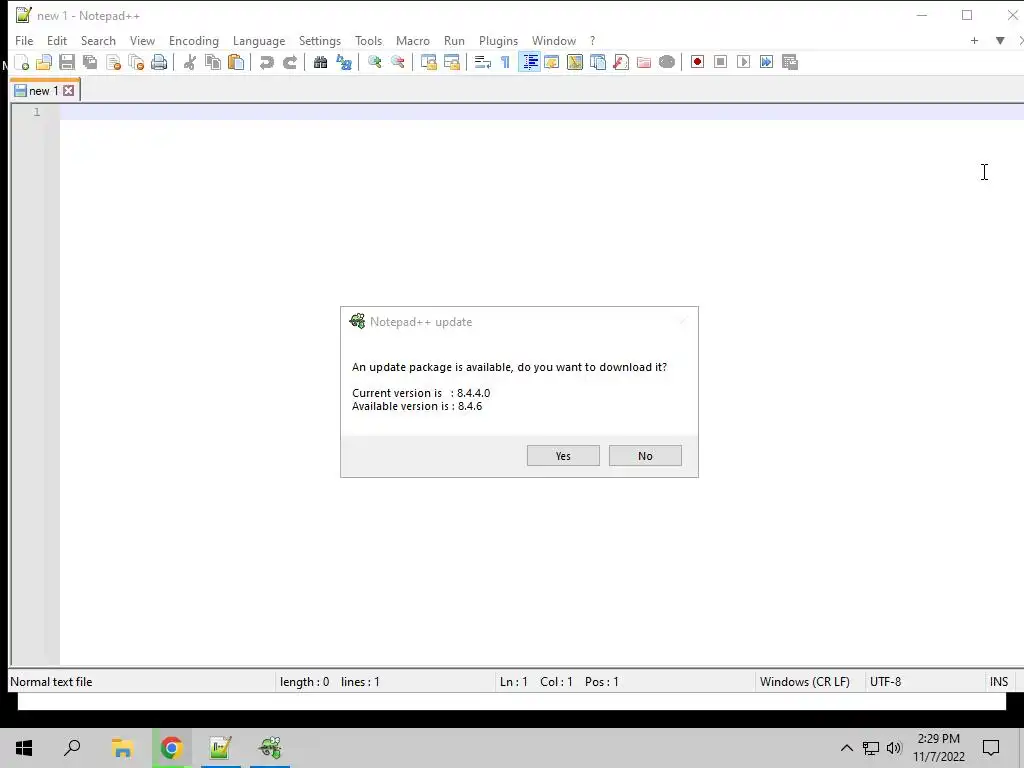
Task: Open the View menu
Action: 142,40
